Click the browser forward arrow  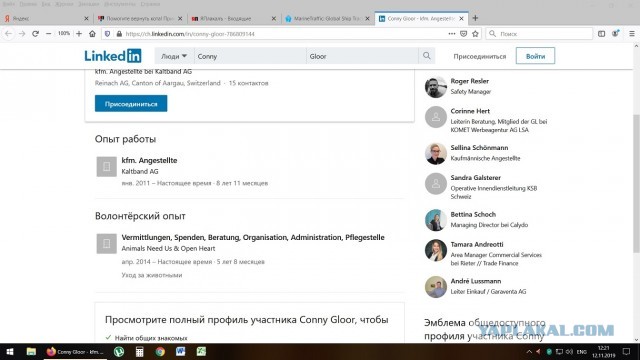(x=22, y=34)
